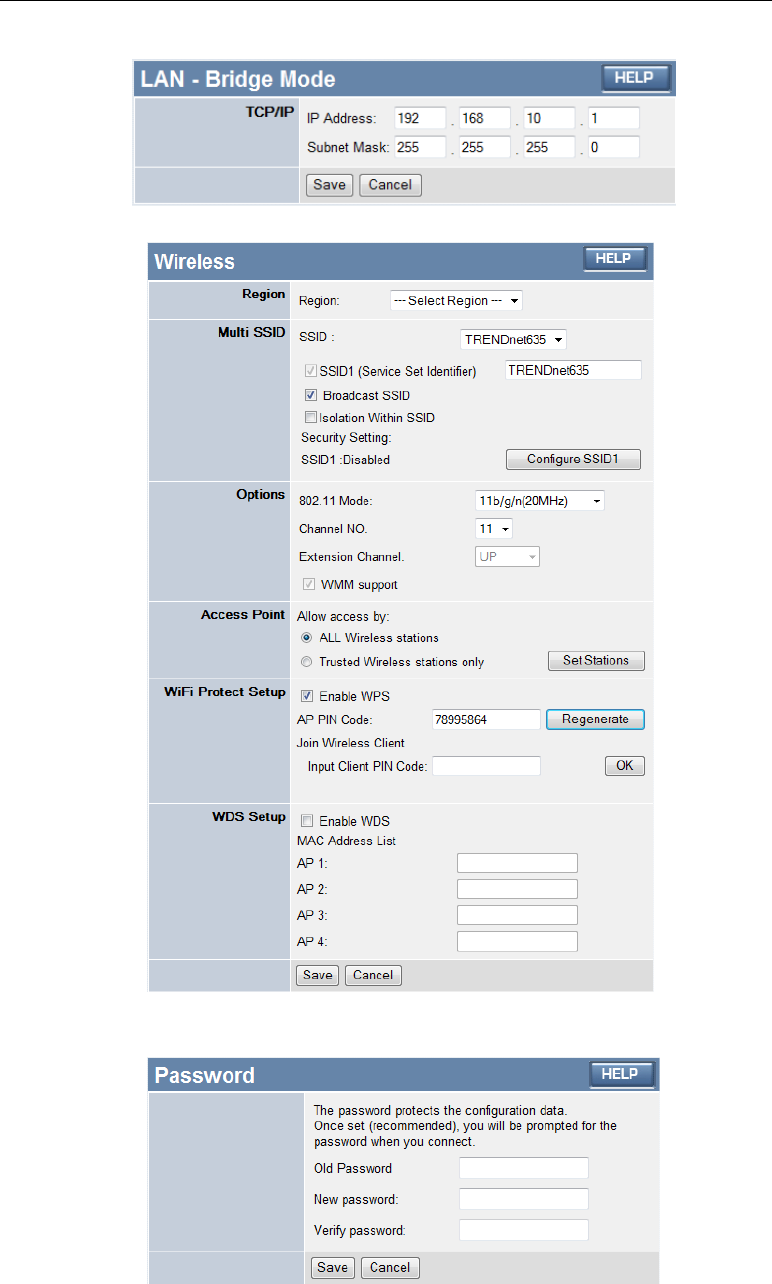
Task: Toggle the WMM support checkbox
Action: click(308, 584)
